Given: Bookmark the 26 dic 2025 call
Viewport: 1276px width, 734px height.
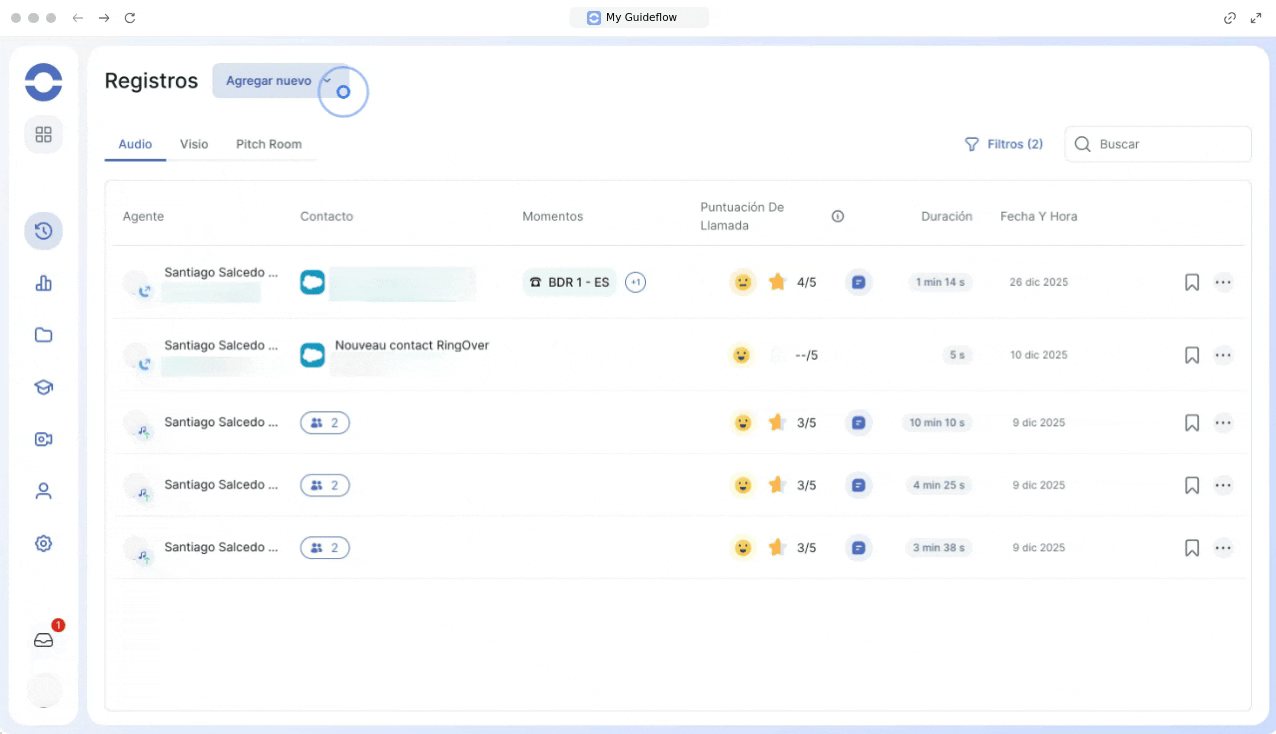Looking at the screenshot, I should [x=1191, y=282].
